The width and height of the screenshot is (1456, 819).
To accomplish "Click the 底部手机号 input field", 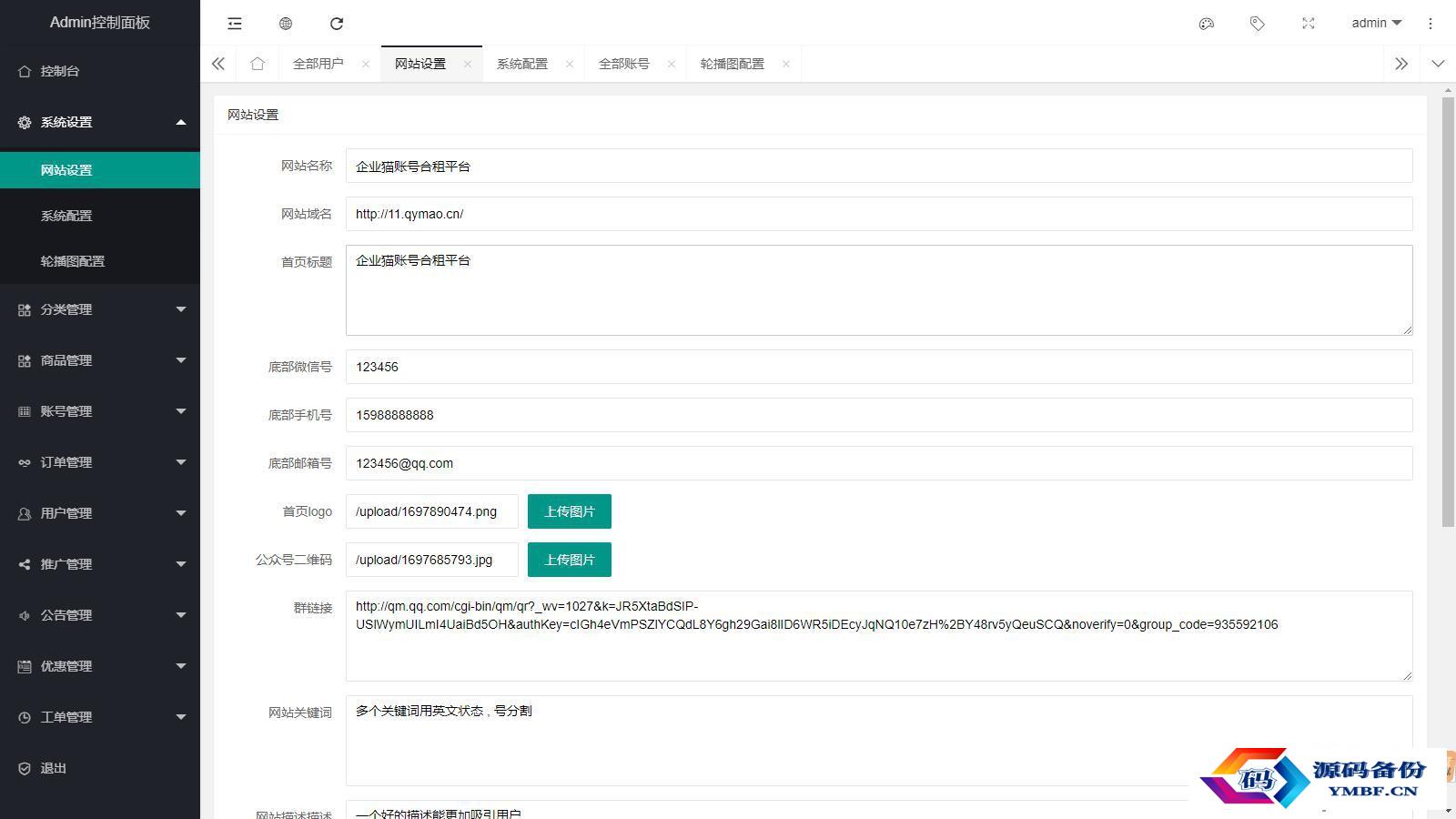I will pyautogui.click(x=879, y=415).
